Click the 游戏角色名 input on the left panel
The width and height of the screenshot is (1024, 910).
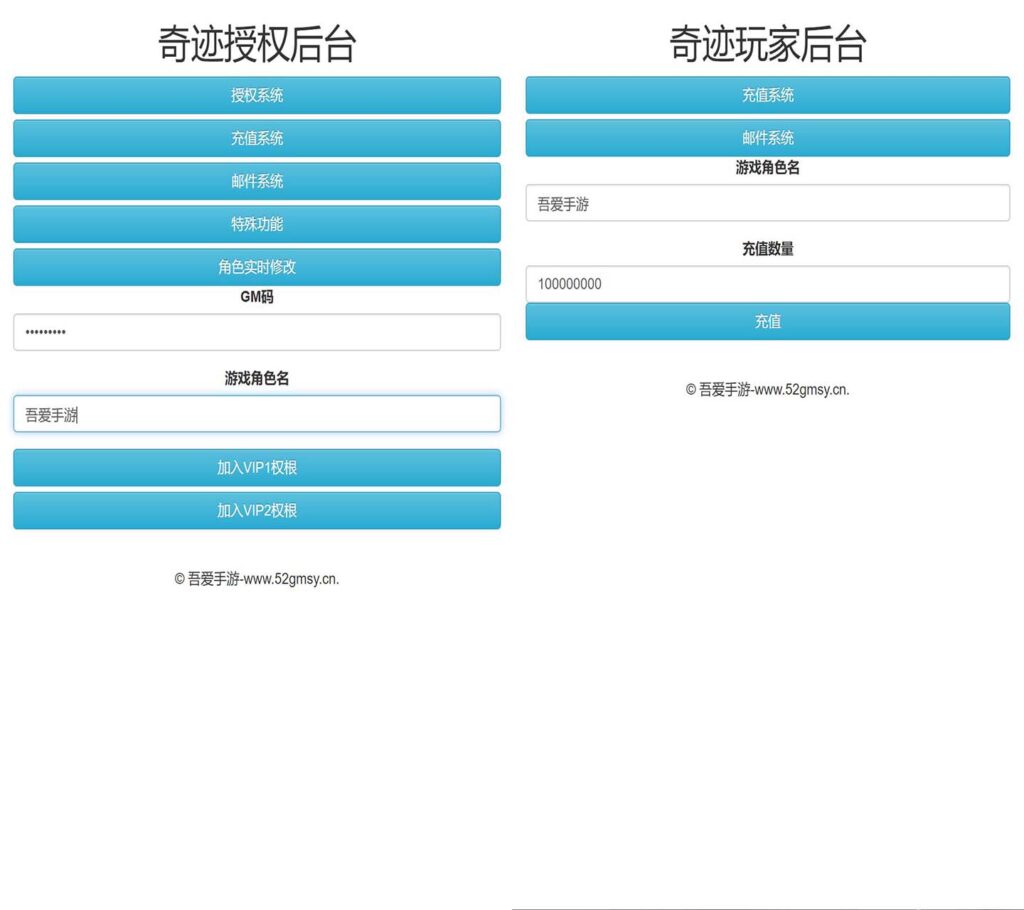pos(255,413)
